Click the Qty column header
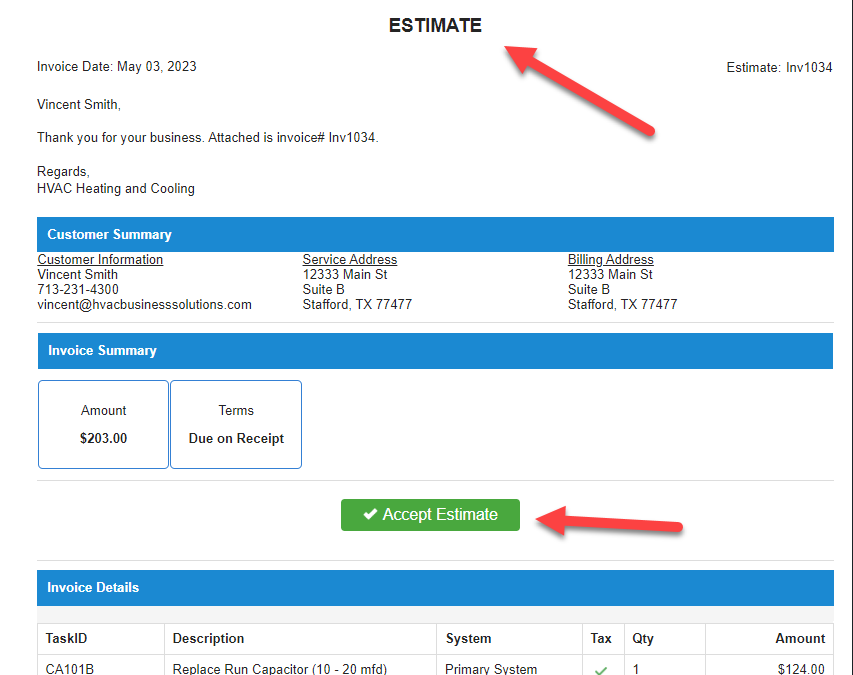The height and width of the screenshot is (675, 853). point(641,638)
